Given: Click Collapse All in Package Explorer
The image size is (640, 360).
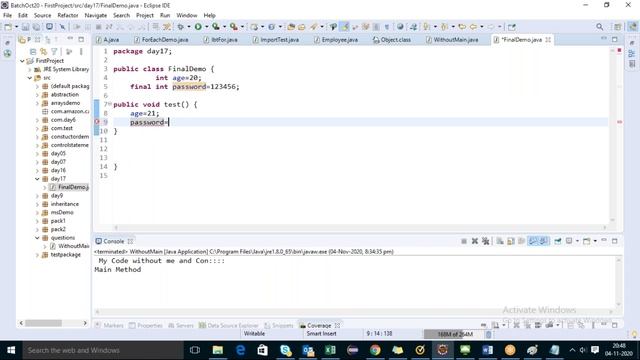Looking at the screenshot, I should [x=33, y=52].
